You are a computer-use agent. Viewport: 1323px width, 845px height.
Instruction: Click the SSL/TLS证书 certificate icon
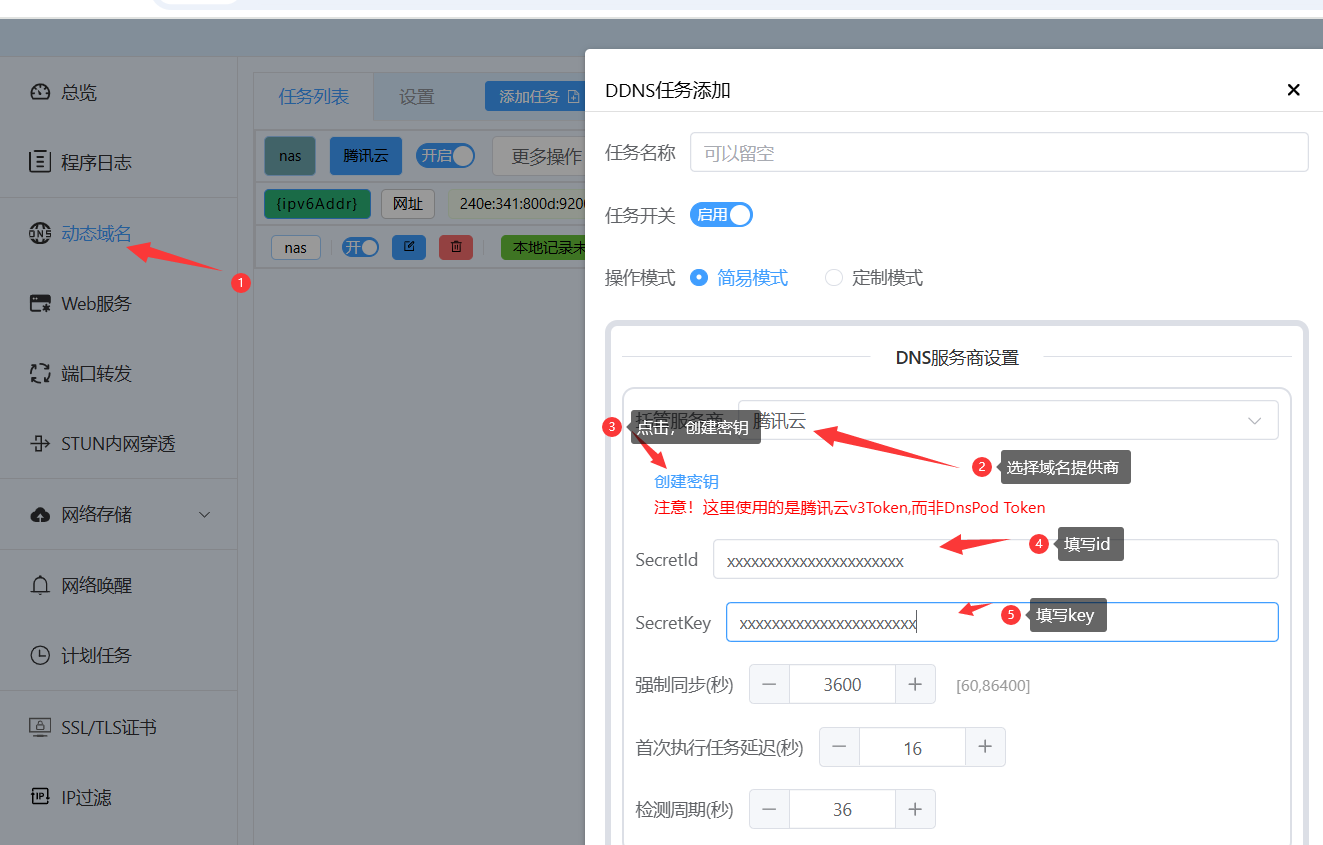coord(40,727)
